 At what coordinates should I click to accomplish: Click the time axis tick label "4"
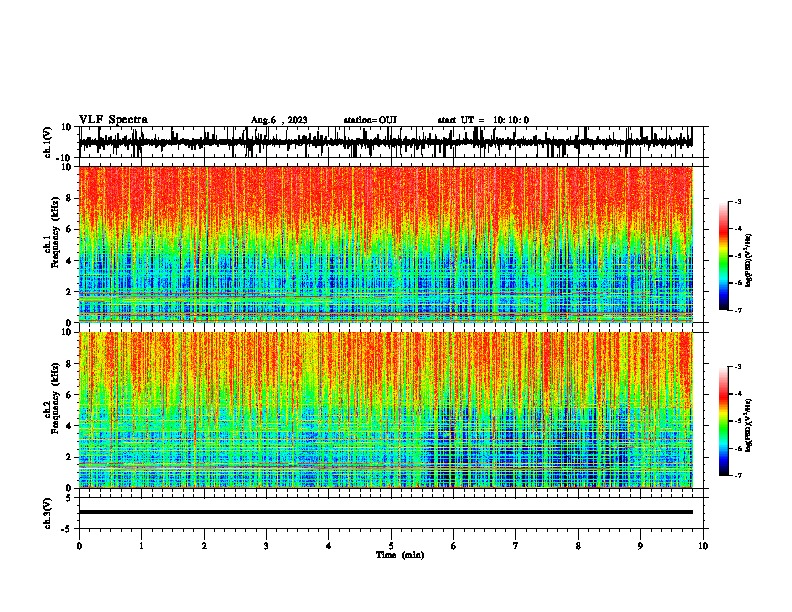click(x=329, y=546)
